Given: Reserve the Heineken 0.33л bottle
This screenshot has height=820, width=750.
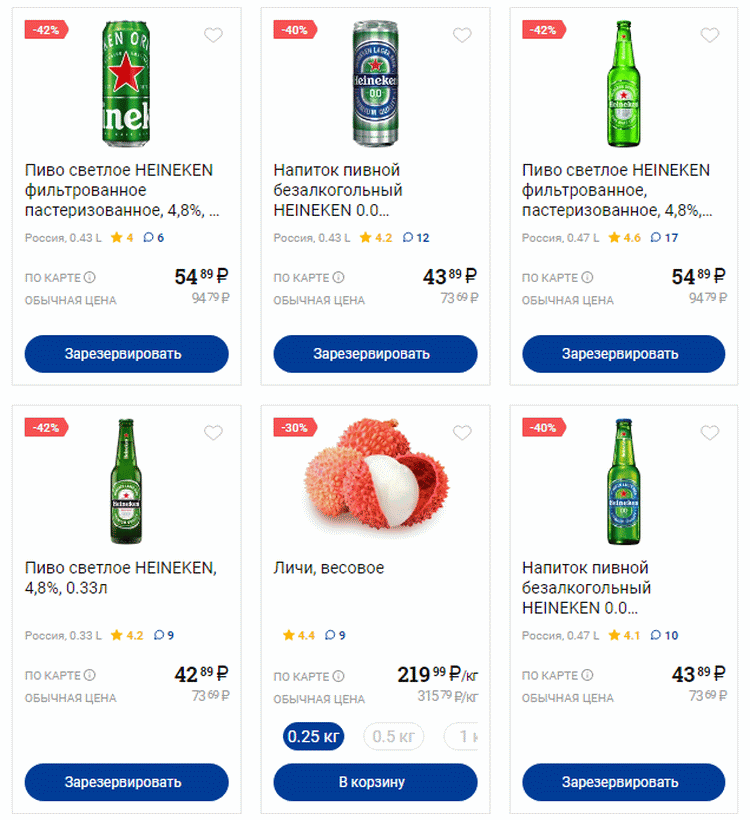Looking at the screenshot, I should coord(127,782).
